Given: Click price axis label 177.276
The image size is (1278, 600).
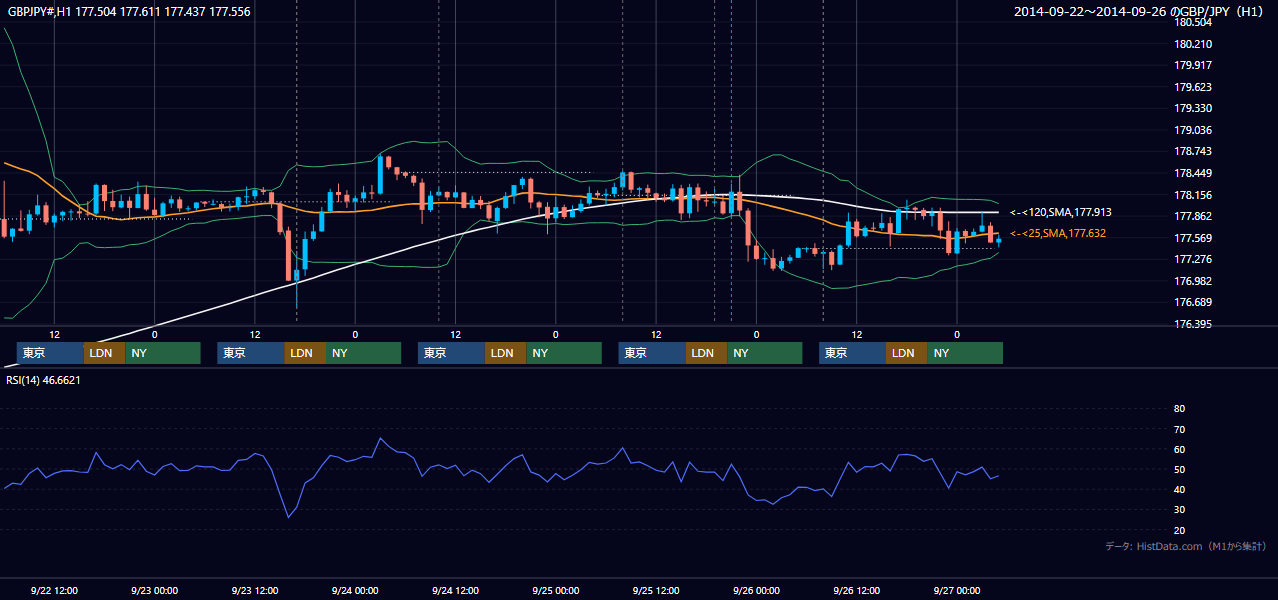Looking at the screenshot, I should click(1193, 259).
